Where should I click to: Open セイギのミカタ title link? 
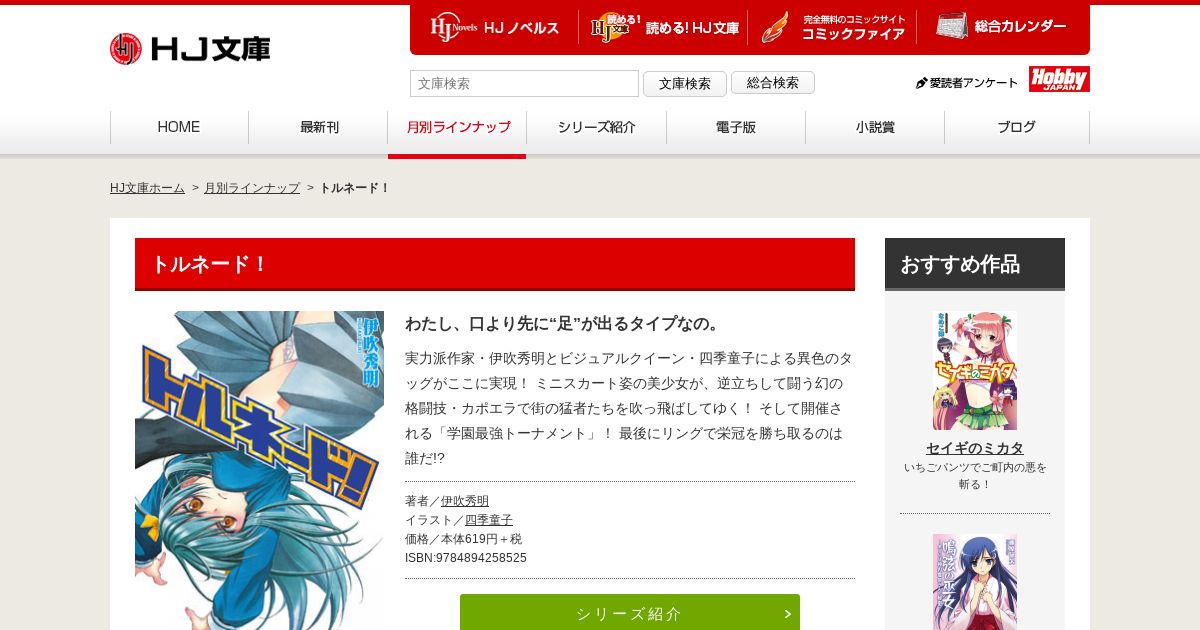pyautogui.click(x=975, y=448)
